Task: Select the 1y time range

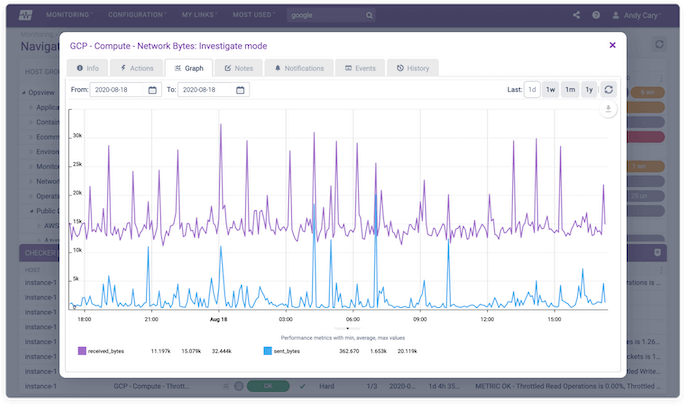Action: coord(589,89)
